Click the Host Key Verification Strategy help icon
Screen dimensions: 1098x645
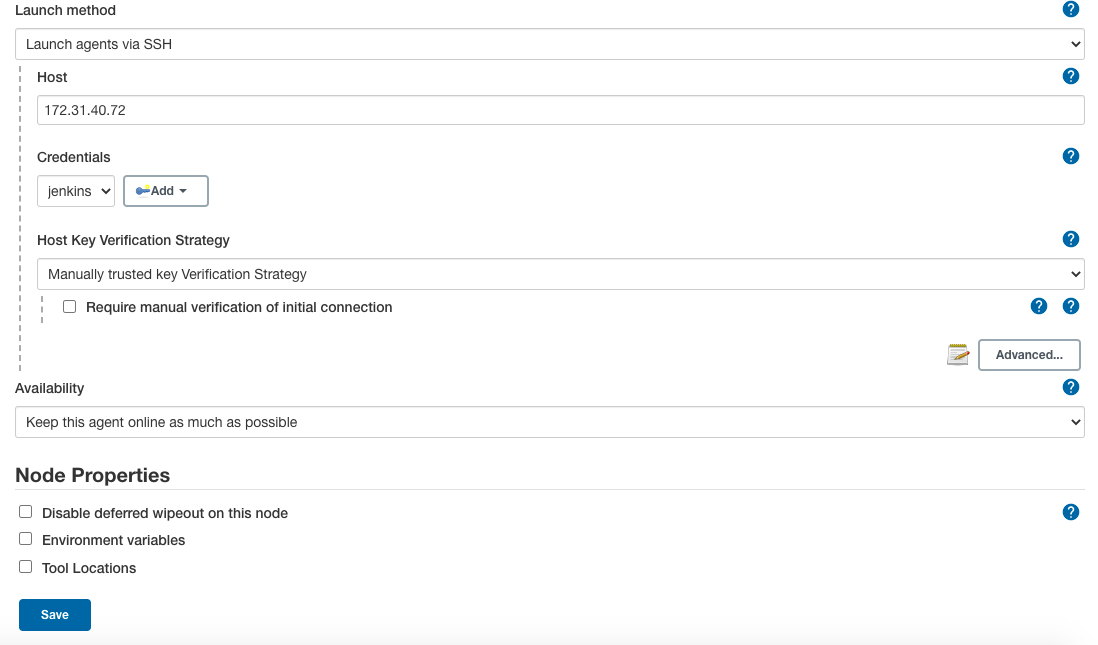1071,239
